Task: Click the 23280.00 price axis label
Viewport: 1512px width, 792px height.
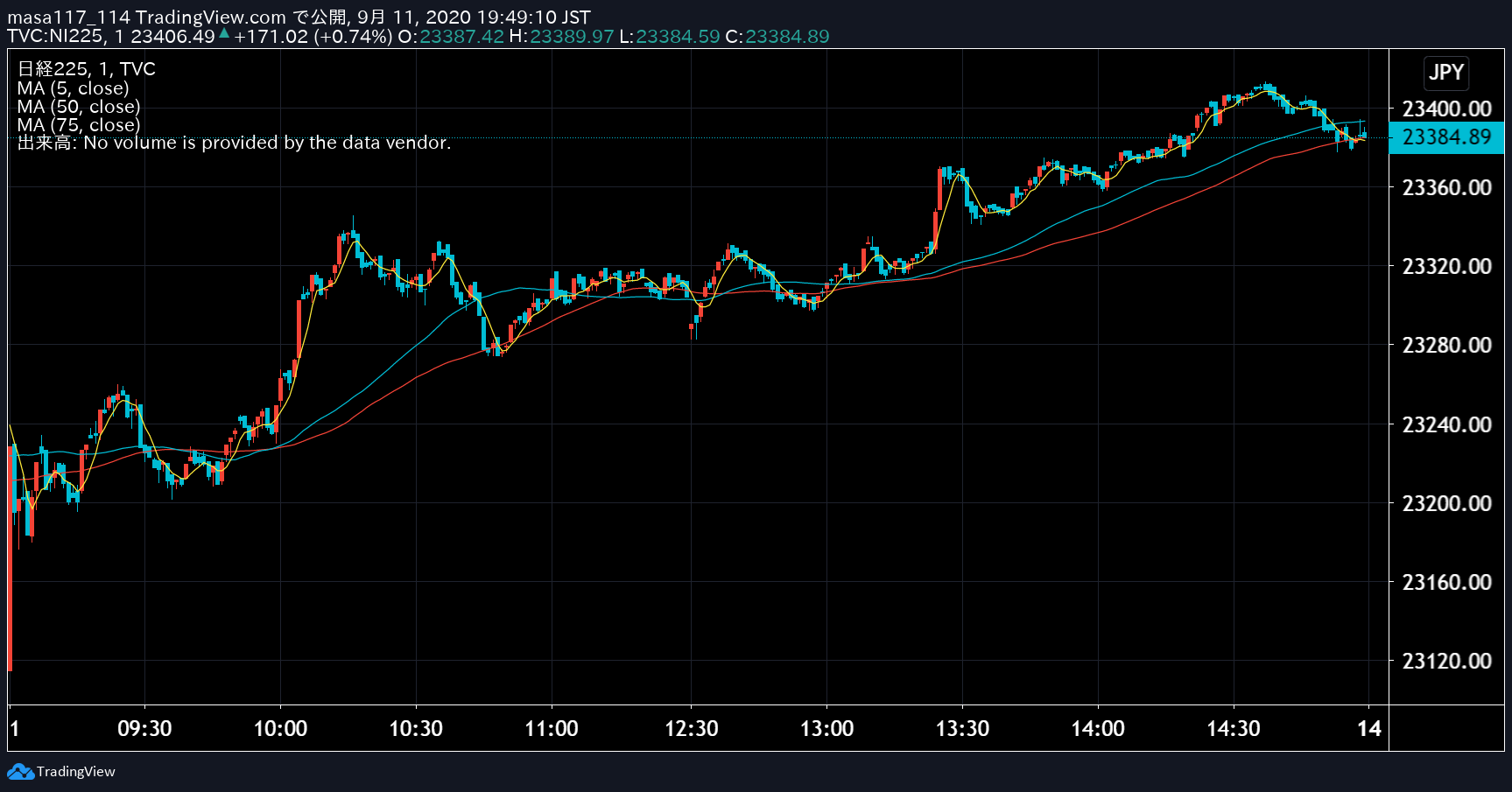Action: (x=1446, y=345)
